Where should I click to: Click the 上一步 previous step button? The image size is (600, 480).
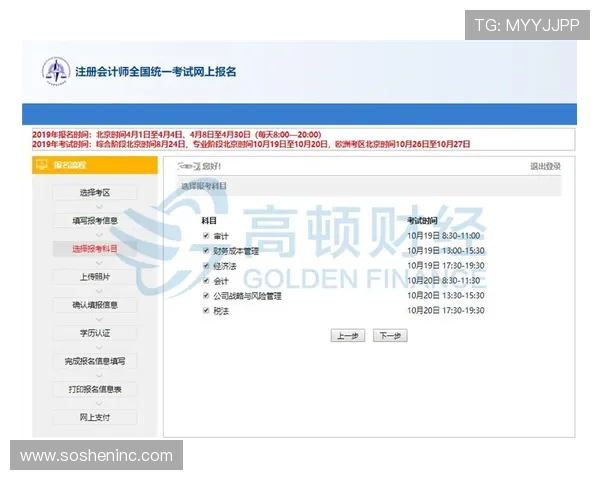pyautogui.click(x=347, y=336)
